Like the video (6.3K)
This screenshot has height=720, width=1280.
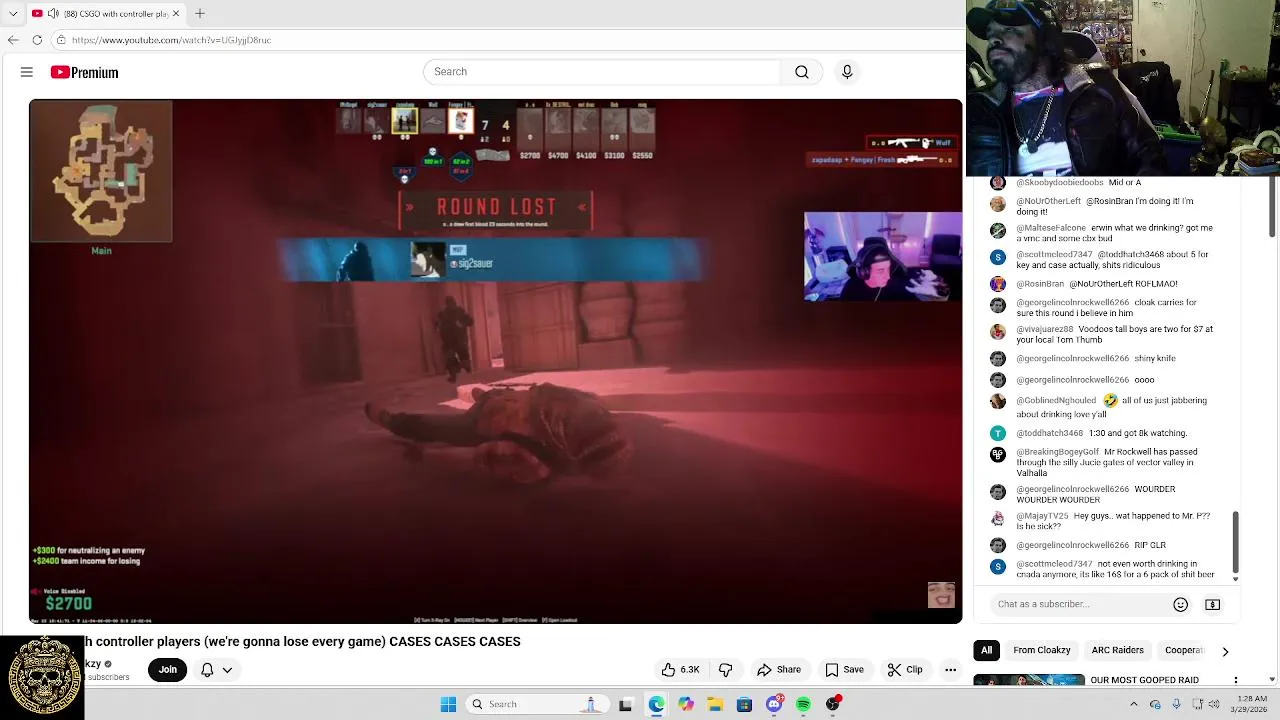point(680,670)
